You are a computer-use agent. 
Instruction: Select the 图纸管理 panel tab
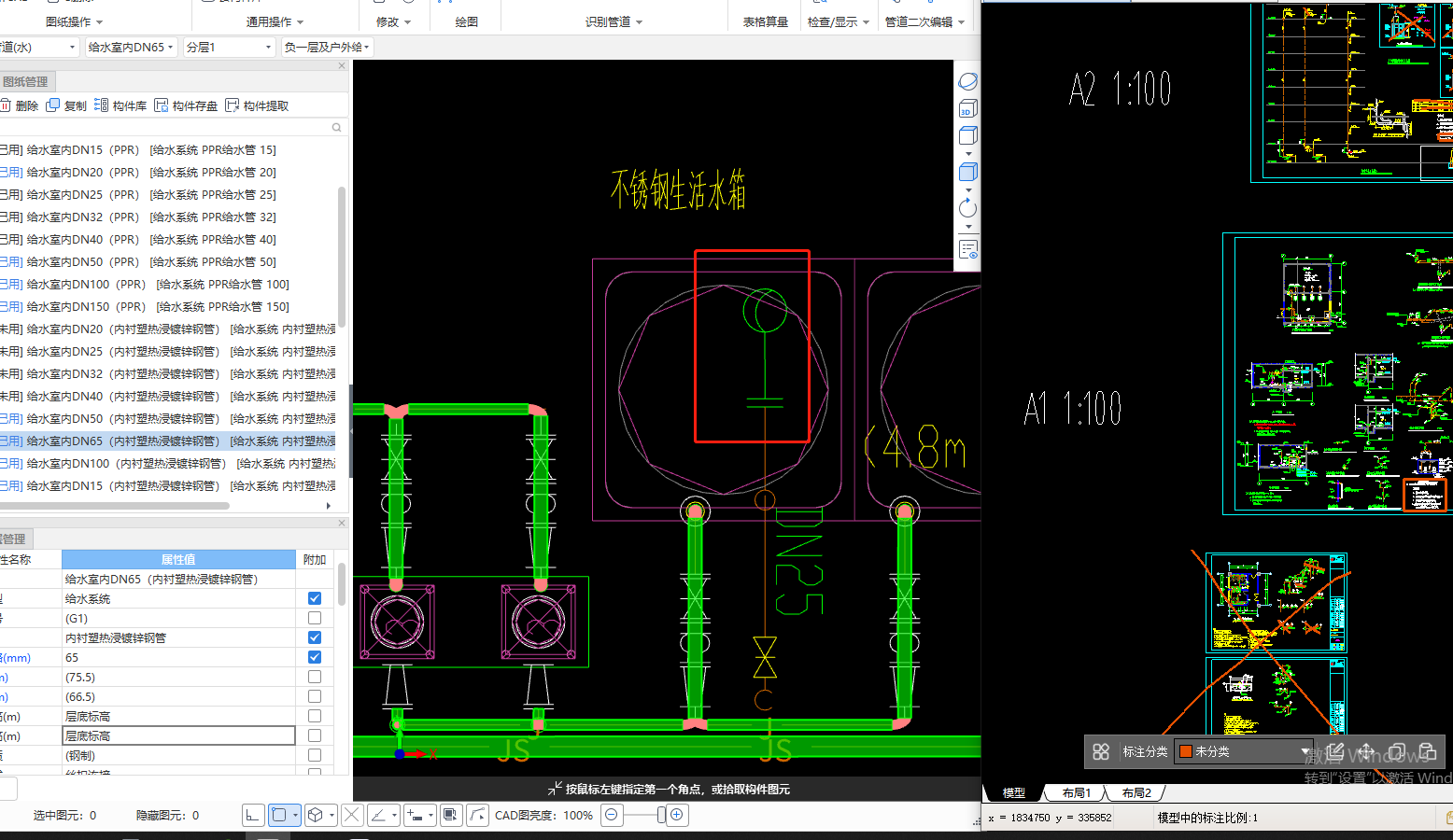25,81
